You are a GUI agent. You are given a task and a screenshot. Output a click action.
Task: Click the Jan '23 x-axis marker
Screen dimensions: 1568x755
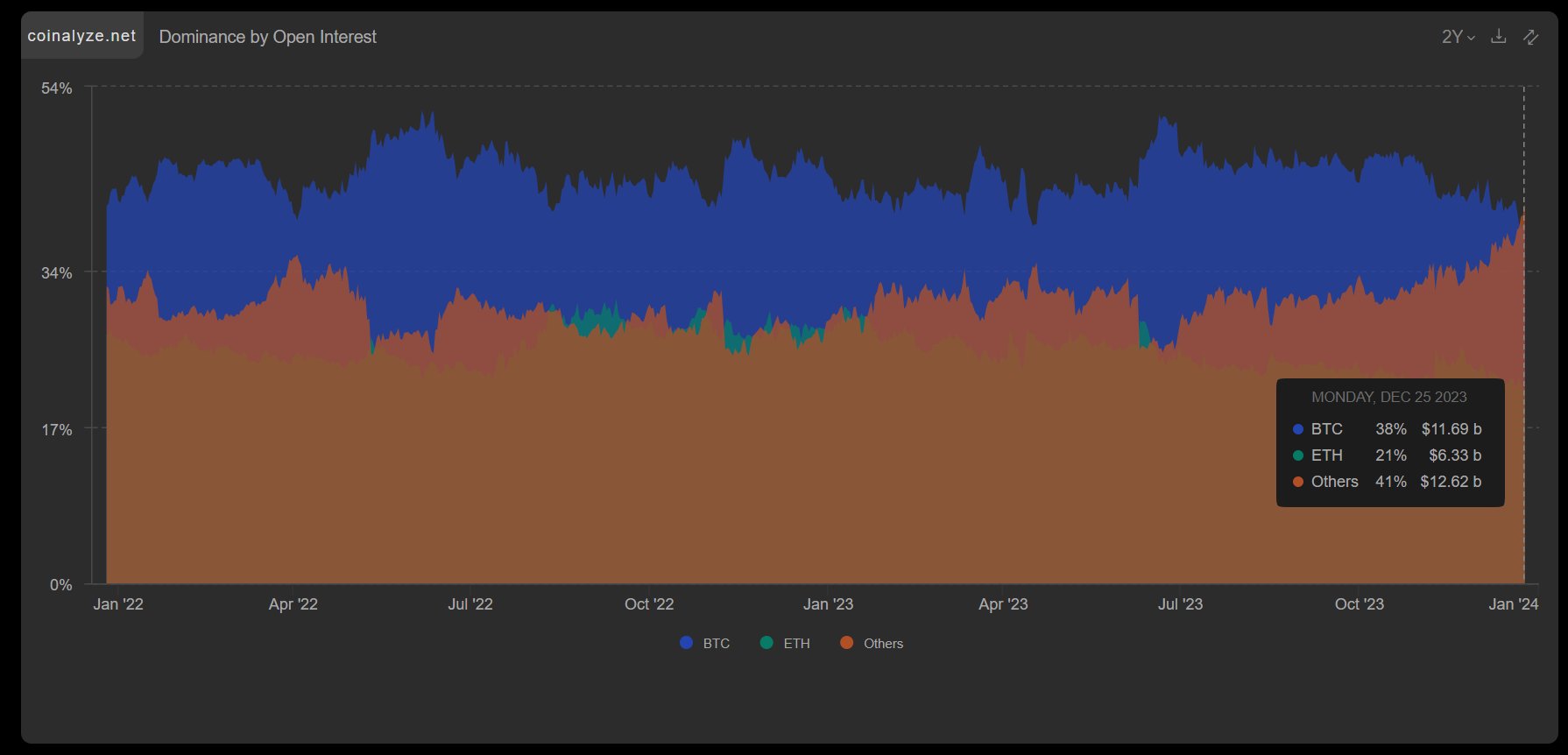tap(828, 604)
